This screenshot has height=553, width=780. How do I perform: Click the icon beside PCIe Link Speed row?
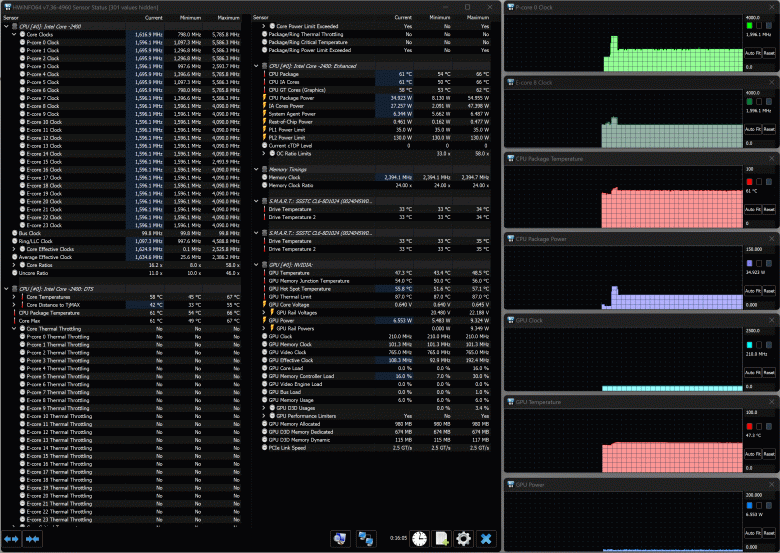pos(265,448)
